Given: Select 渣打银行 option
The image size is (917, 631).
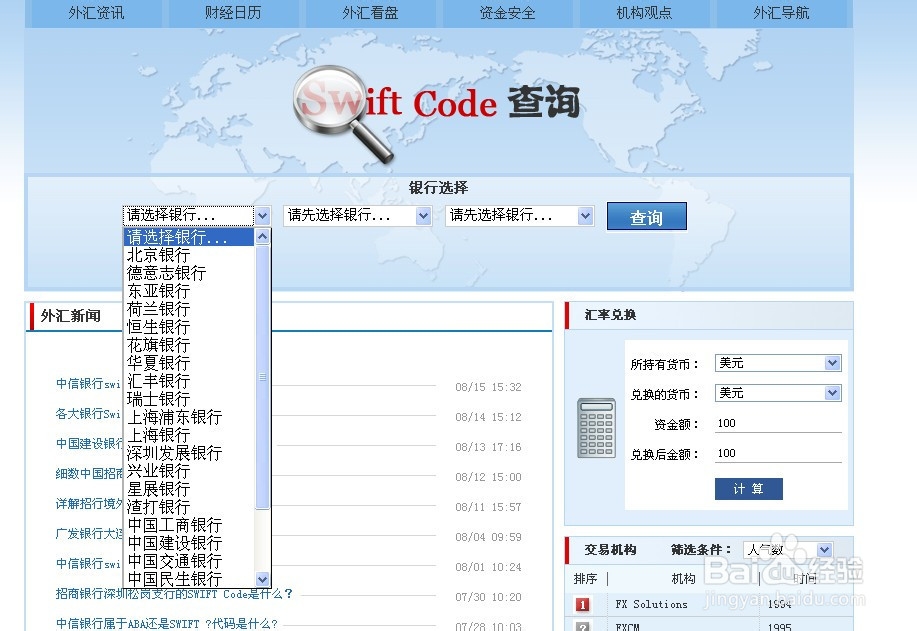Looking at the screenshot, I should [189, 507].
